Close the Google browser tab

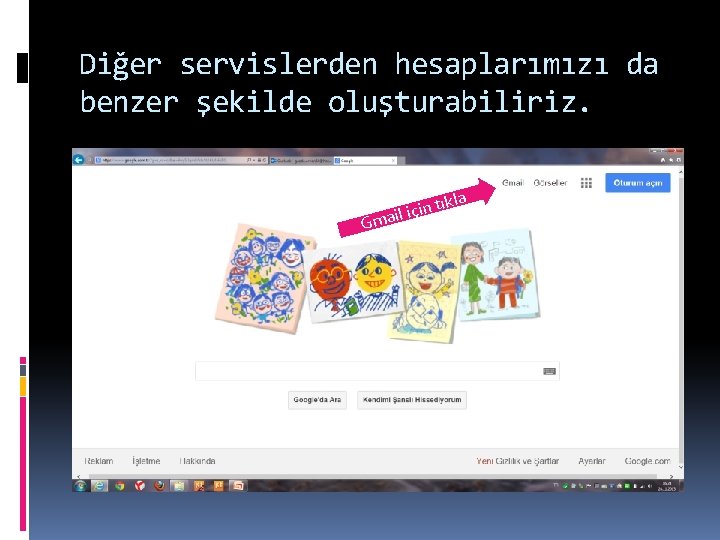click(x=393, y=160)
